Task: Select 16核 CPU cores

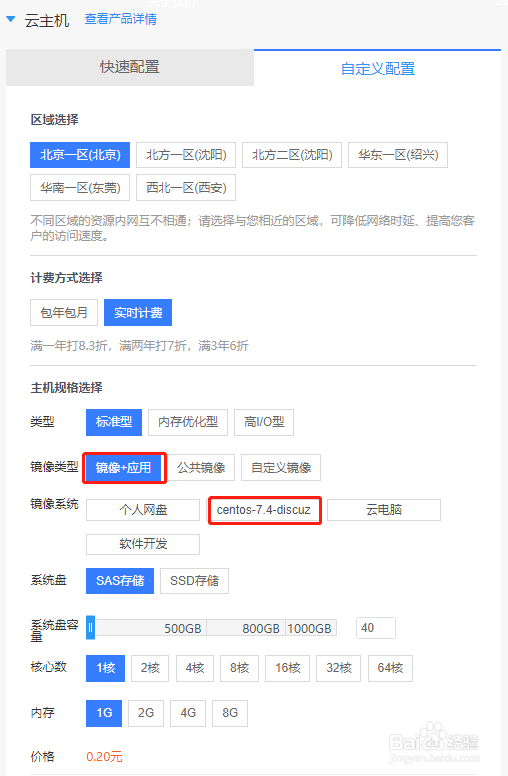Action: pyautogui.click(x=288, y=668)
